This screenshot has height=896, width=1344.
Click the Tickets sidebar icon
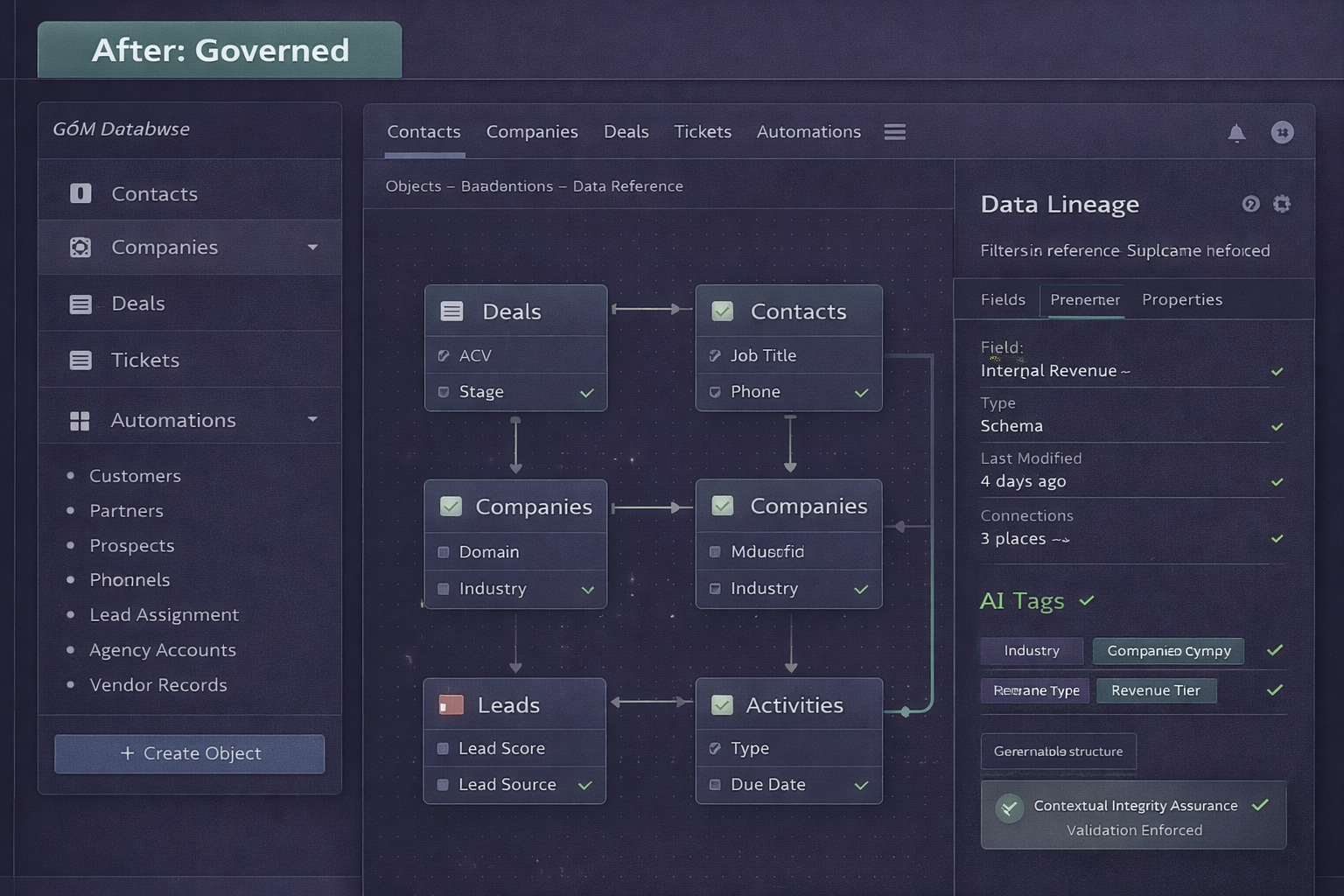click(x=80, y=360)
